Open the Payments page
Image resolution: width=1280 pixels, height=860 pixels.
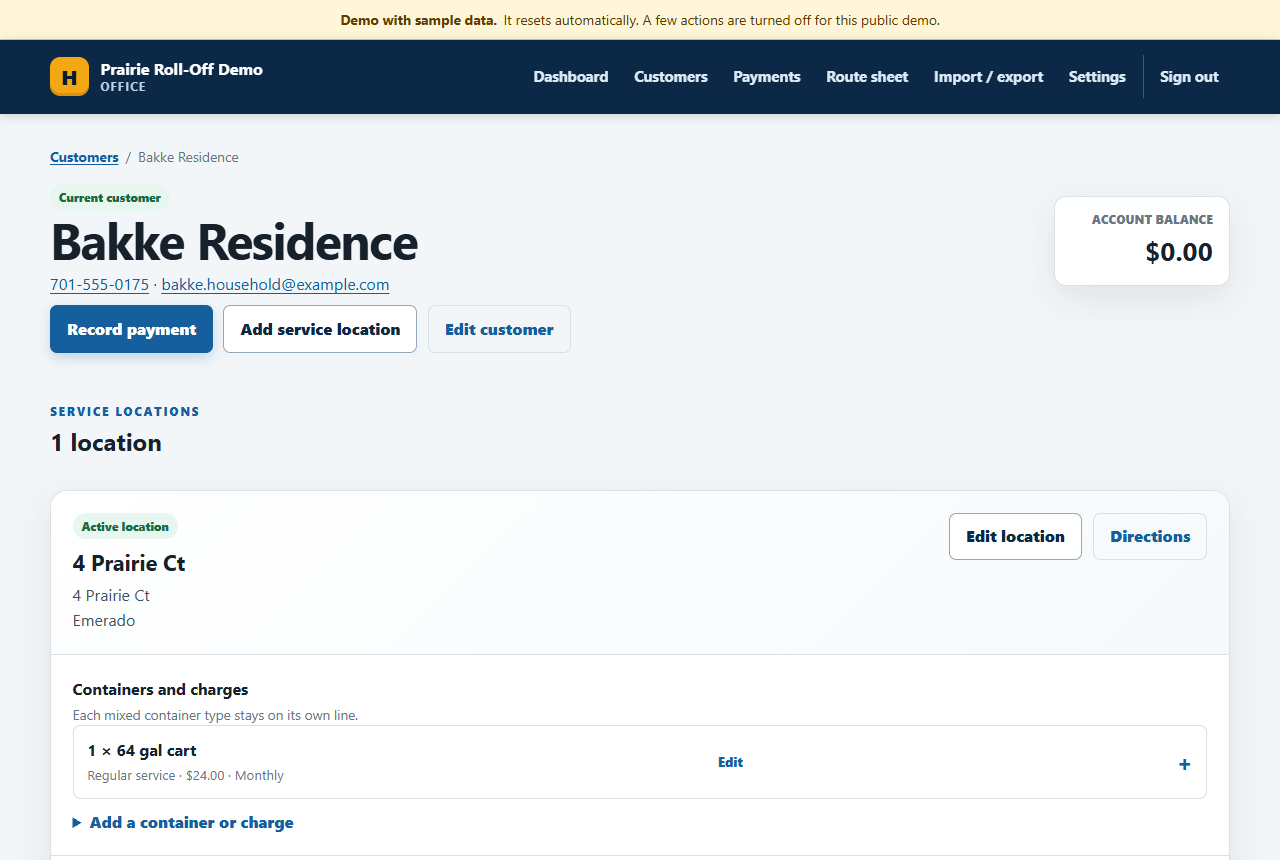[x=767, y=77]
